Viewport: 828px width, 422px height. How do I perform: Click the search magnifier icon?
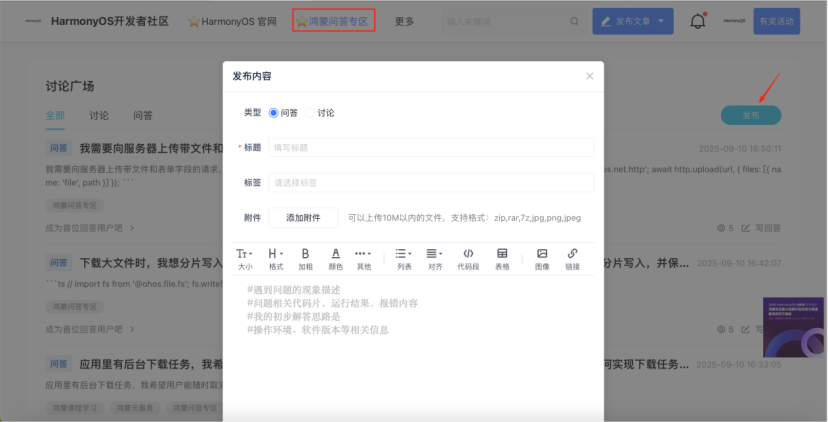tap(574, 21)
